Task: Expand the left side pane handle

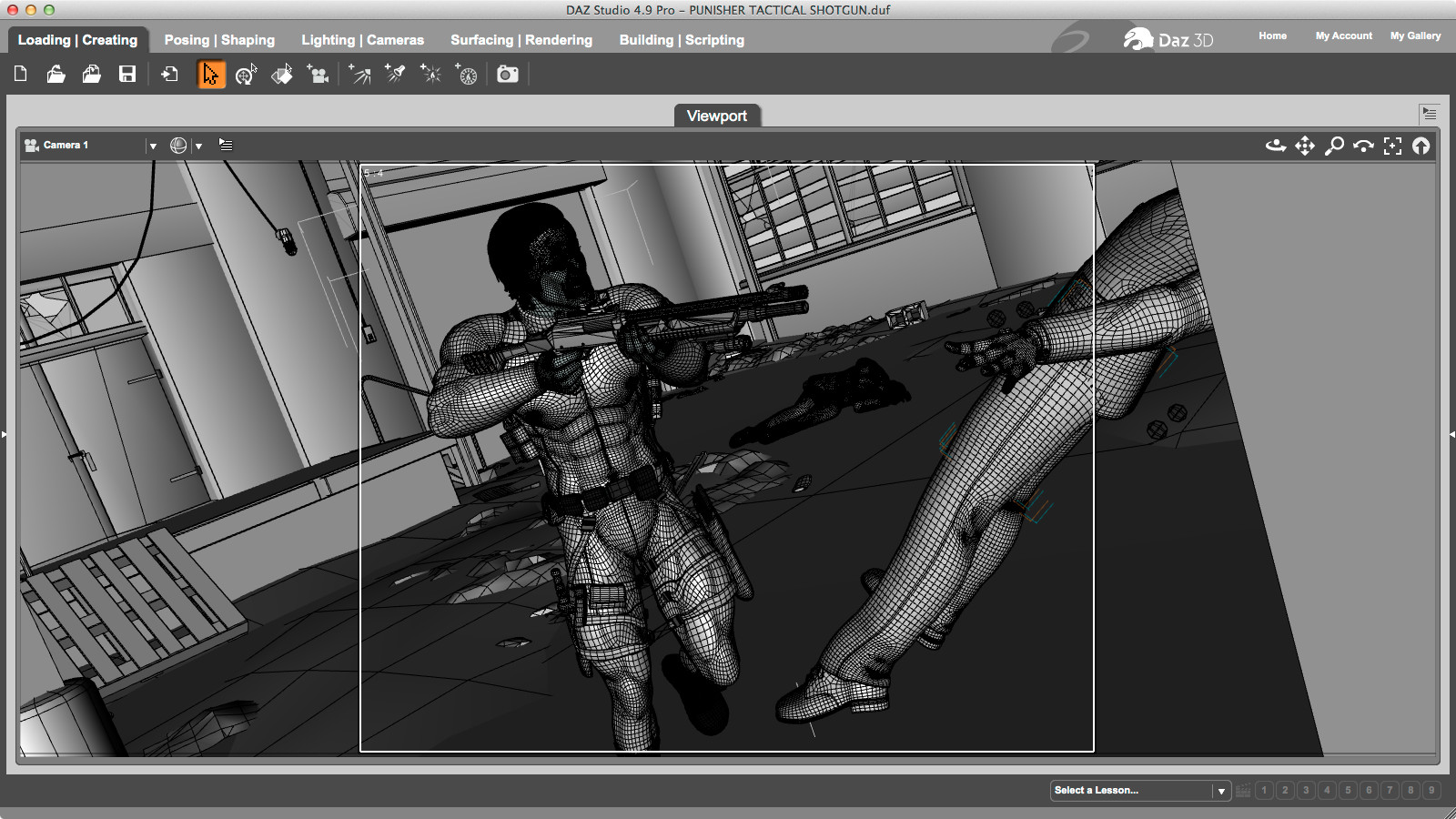Action: pos(4,434)
